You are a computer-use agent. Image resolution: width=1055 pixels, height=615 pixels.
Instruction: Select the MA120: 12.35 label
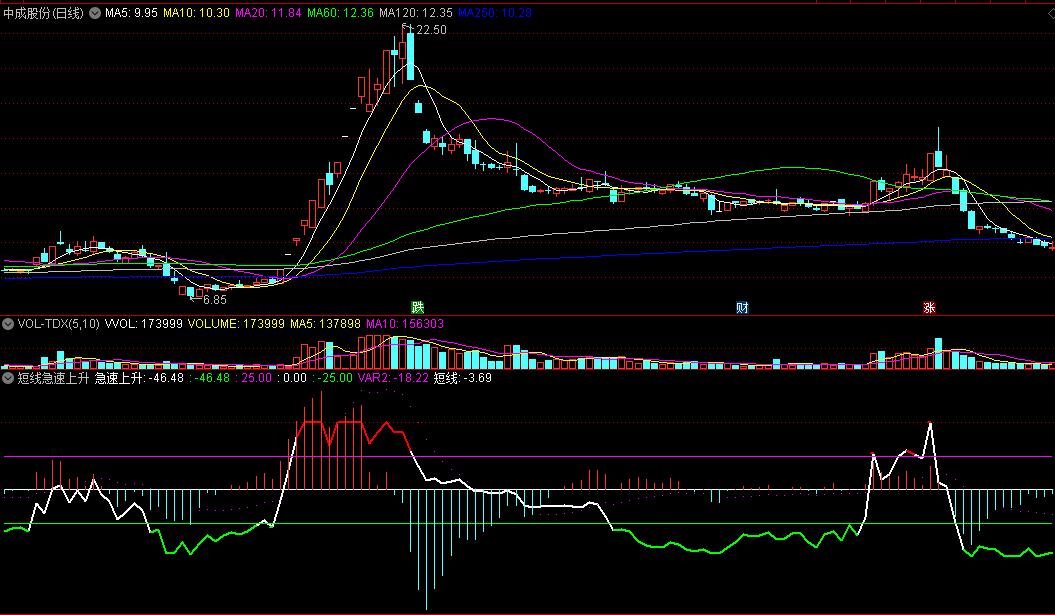[415, 13]
